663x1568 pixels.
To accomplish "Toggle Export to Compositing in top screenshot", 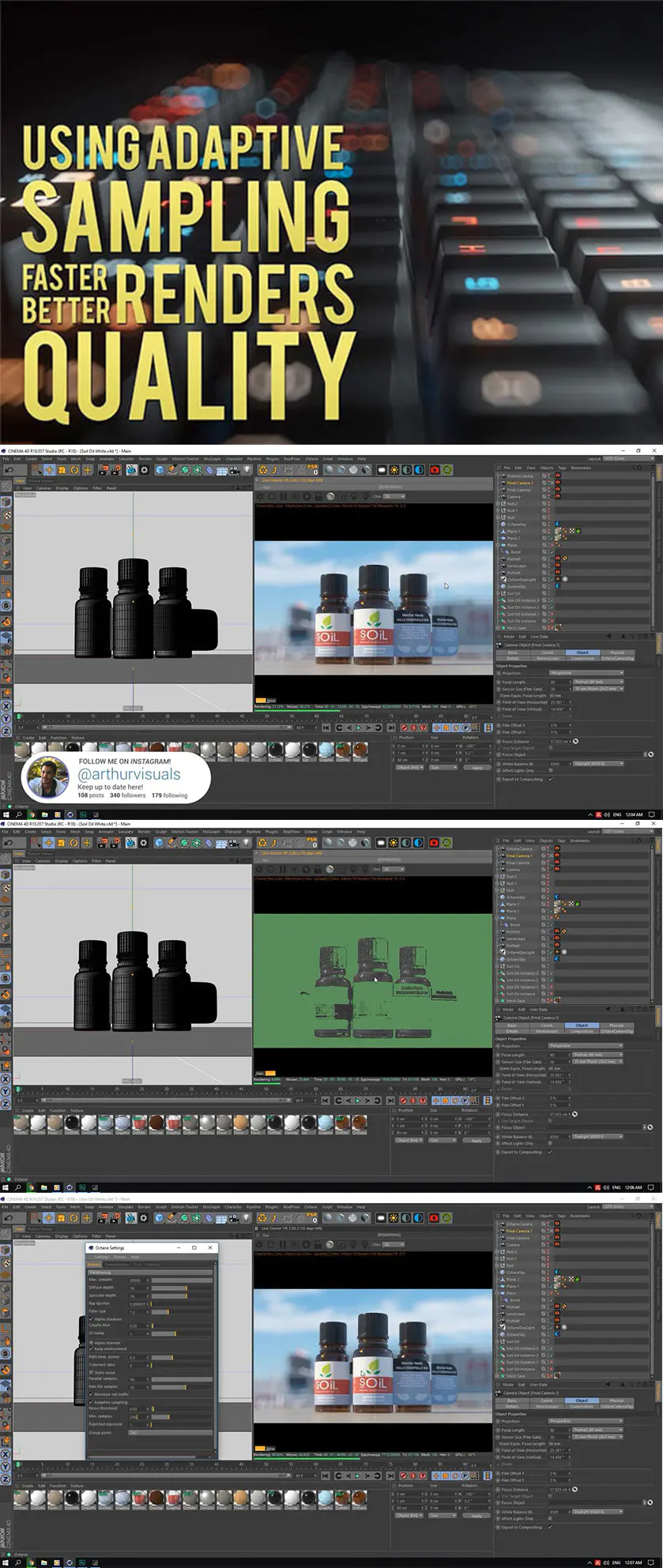I will 551,779.
